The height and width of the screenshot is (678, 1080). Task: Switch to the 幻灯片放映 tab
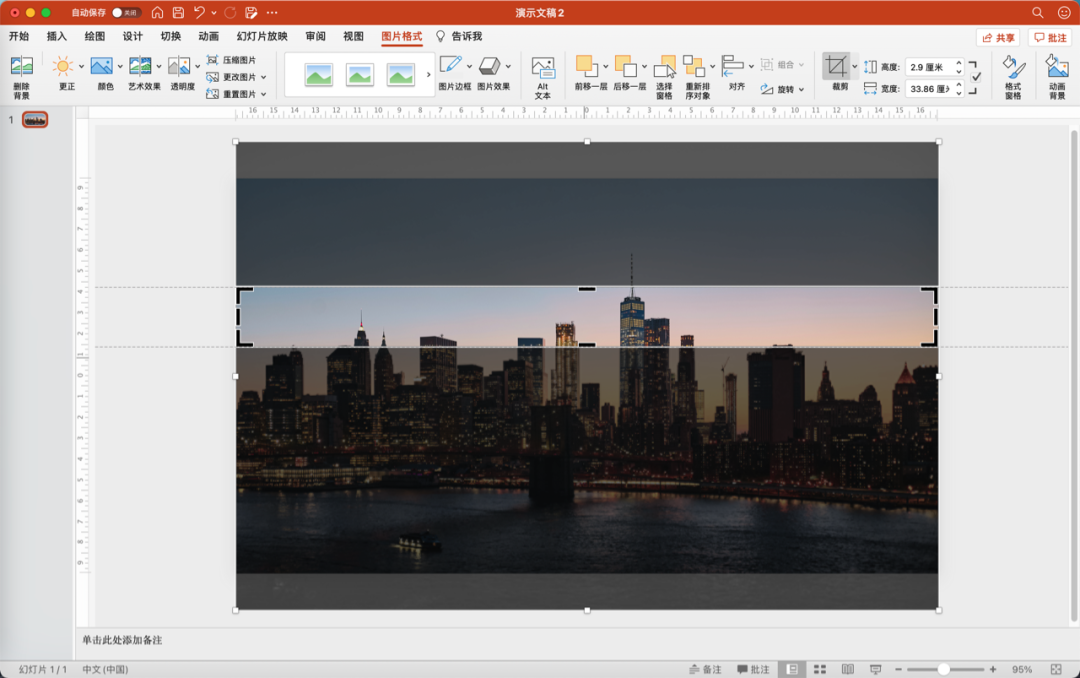tap(262, 37)
